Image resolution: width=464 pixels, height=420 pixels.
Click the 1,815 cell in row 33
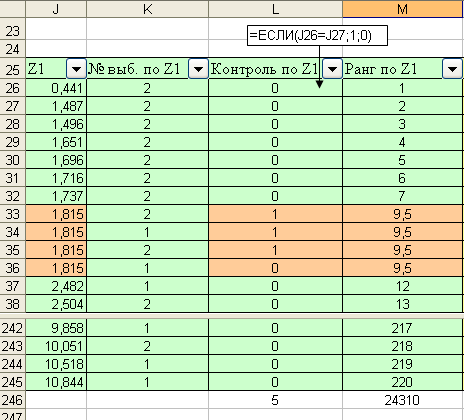click(56, 214)
